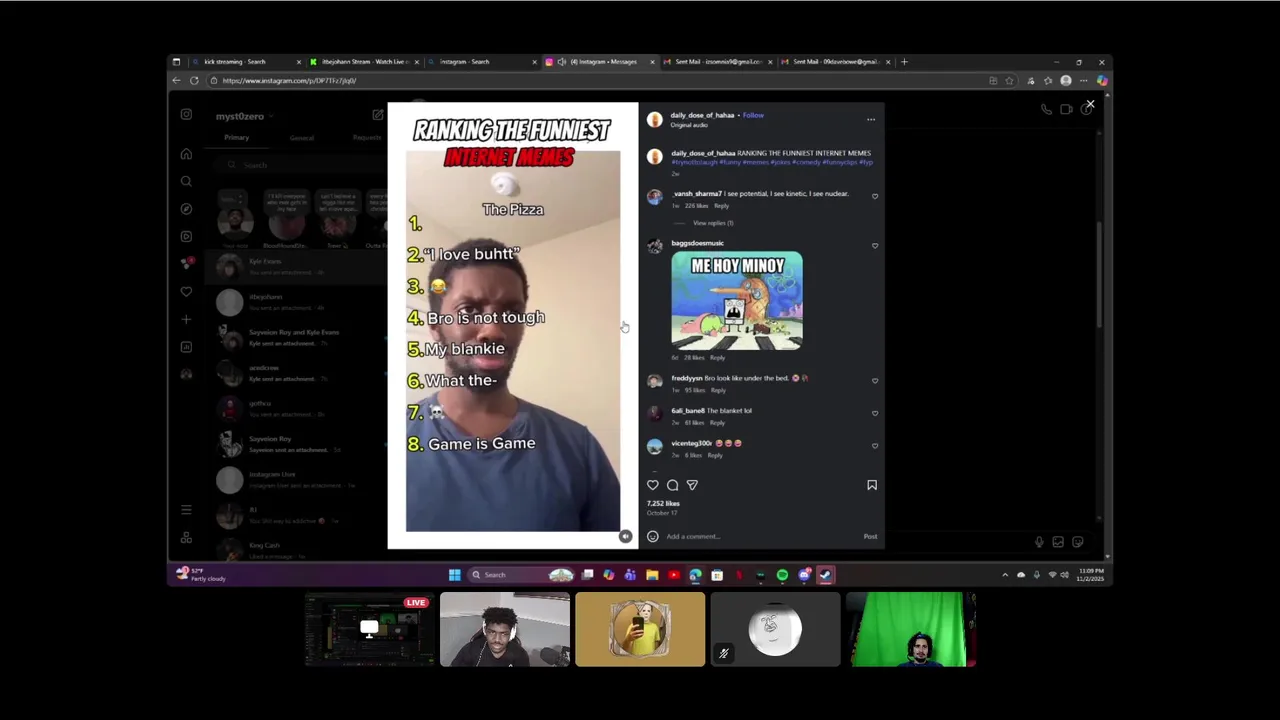Open Explore compass icon in sidebar
Image resolution: width=1280 pixels, height=720 pixels.
pos(186,209)
